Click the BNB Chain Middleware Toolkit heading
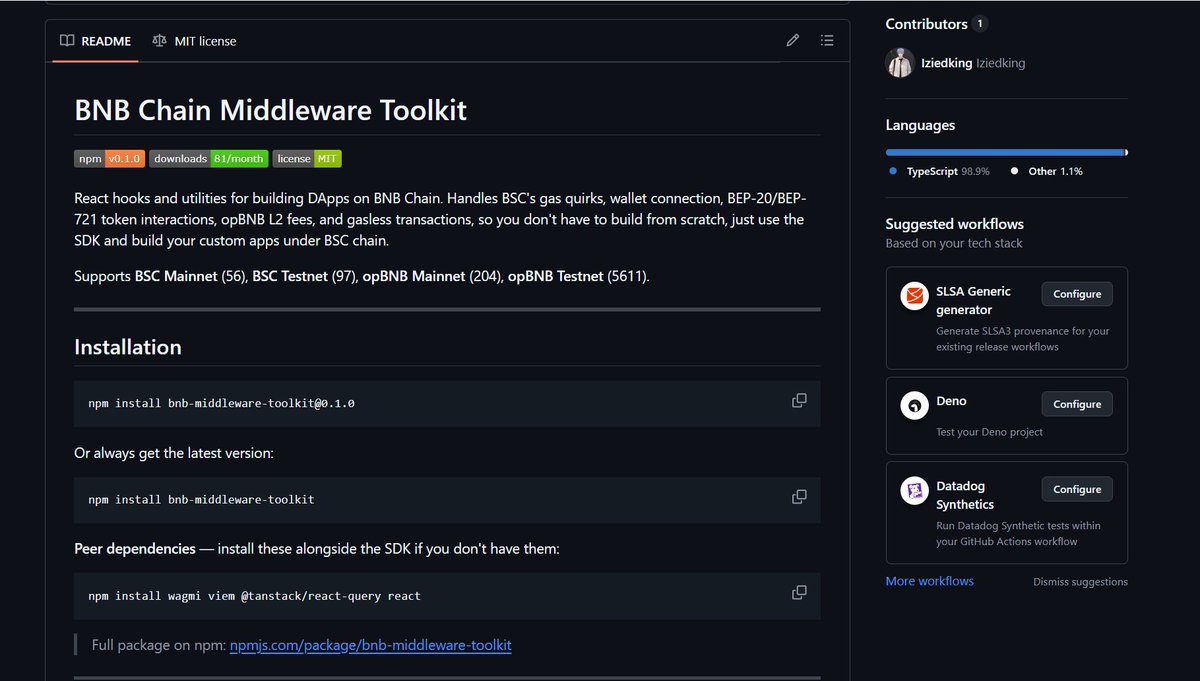 click(x=270, y=110)
